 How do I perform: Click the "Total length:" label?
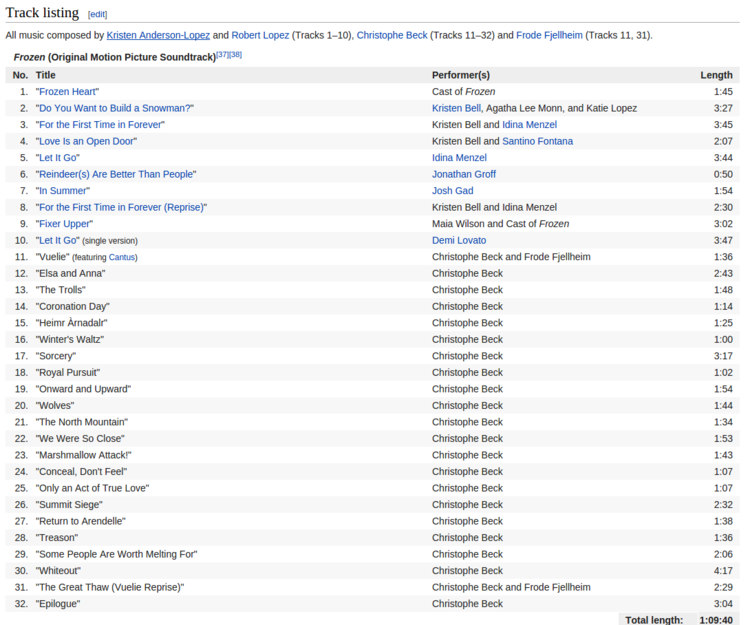[x=654, y=620]
